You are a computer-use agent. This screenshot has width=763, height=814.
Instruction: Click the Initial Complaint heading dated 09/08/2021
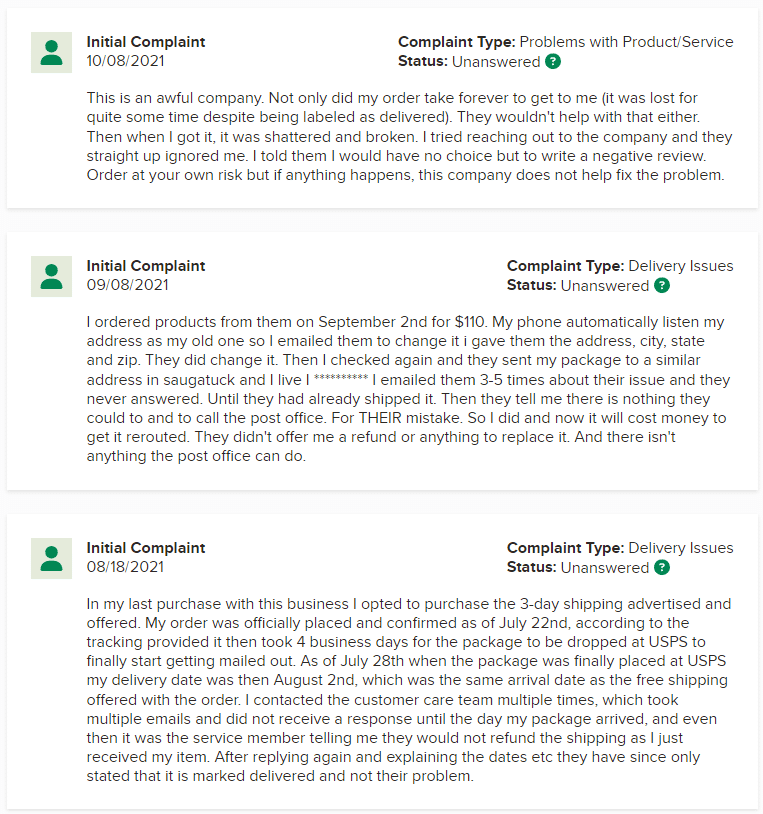tap(146, 266)
